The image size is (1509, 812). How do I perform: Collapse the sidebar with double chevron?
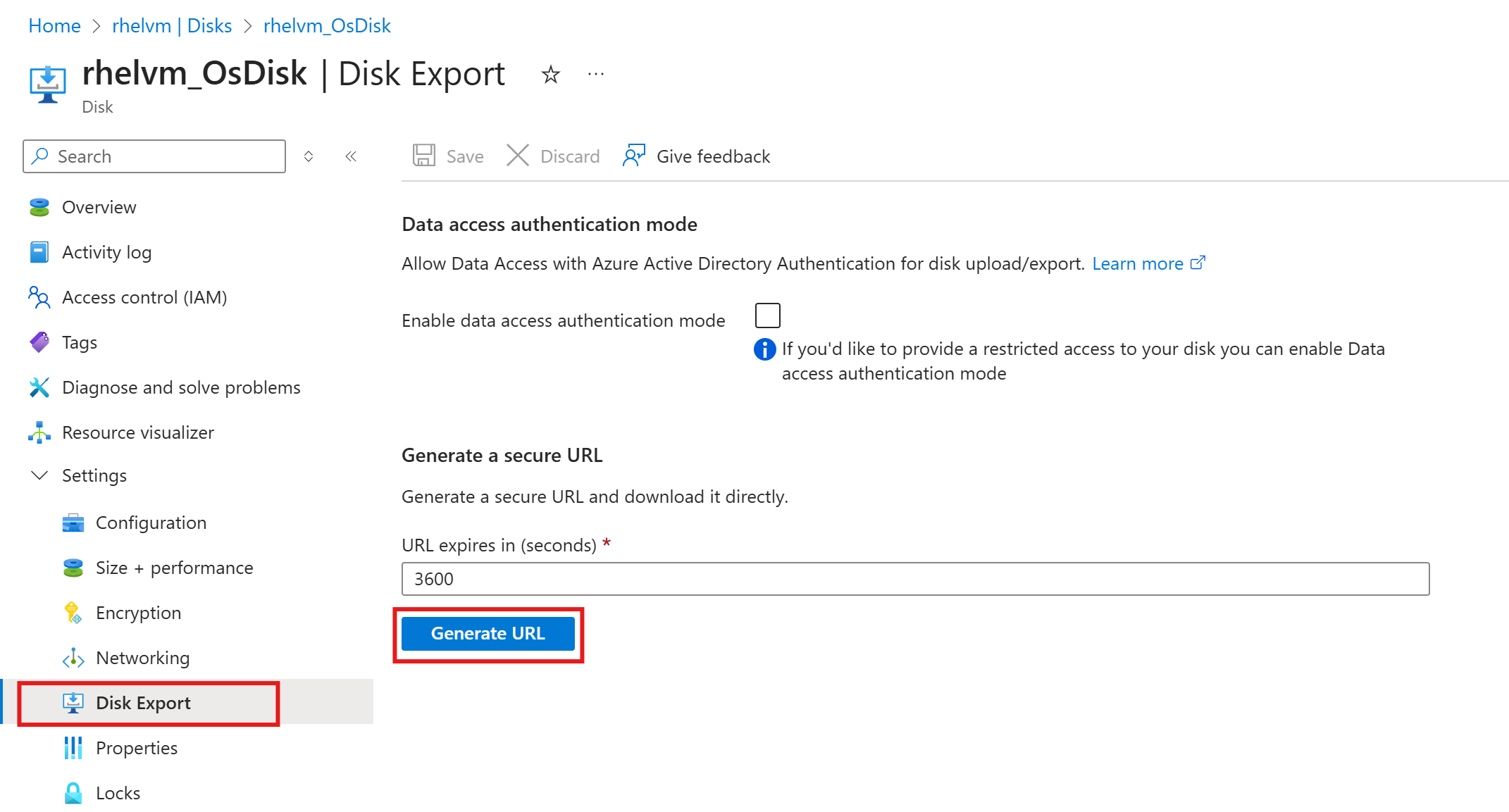coord(351,156)
